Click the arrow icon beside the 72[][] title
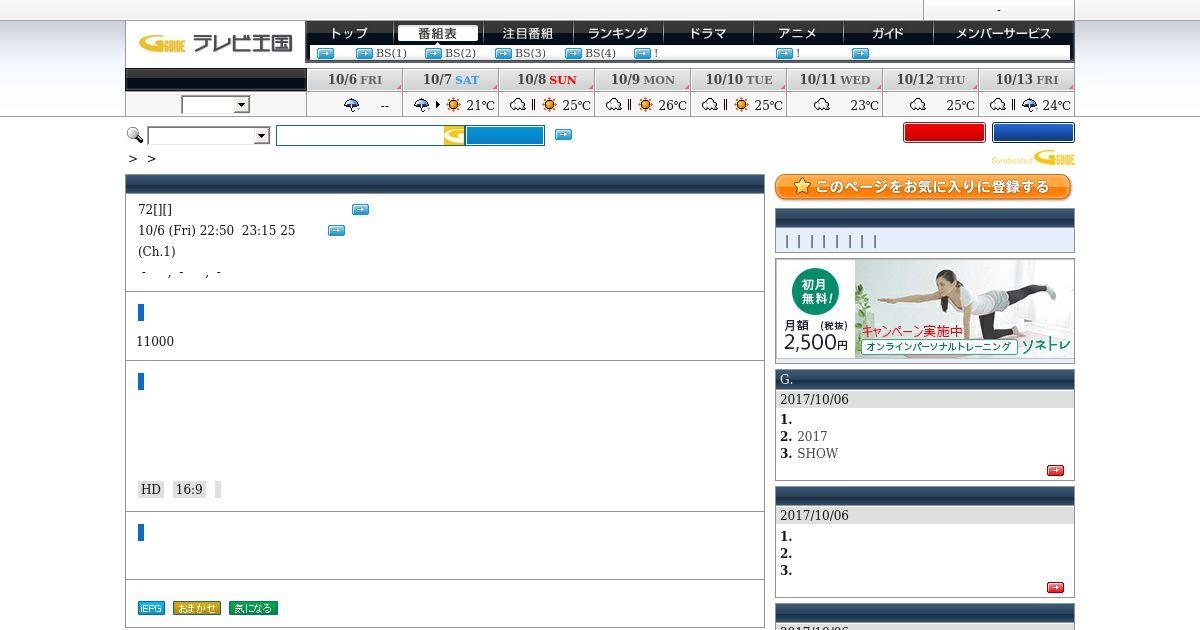The image size is (1200, 630). 360,210
